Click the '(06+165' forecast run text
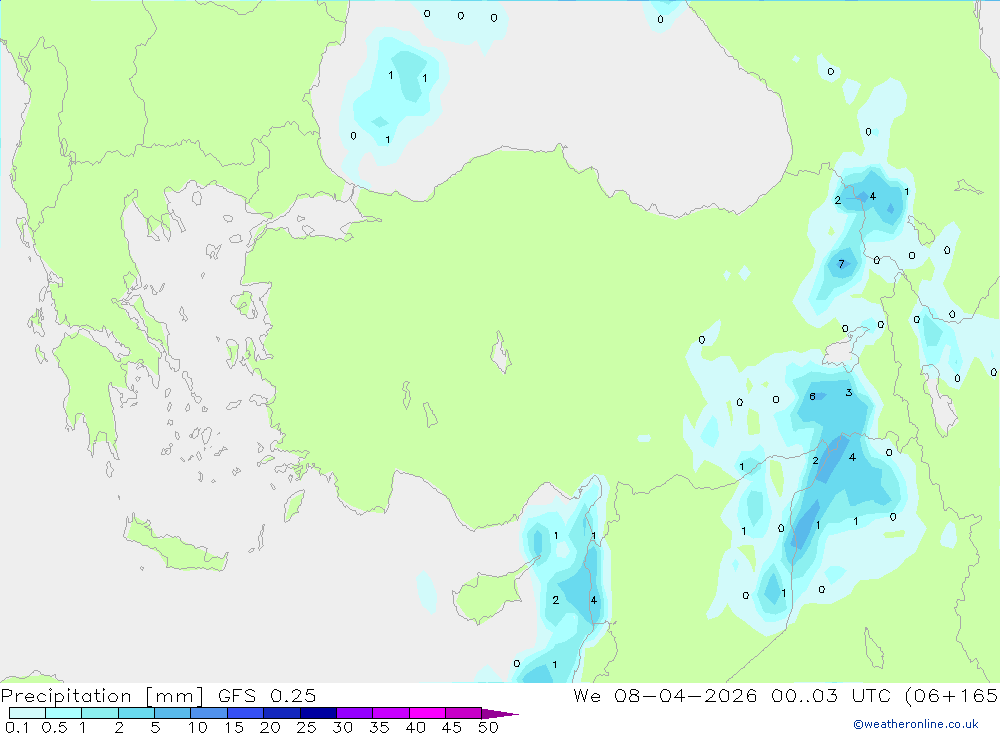This screenshot has height=733, width=1000. pos(951,695)
